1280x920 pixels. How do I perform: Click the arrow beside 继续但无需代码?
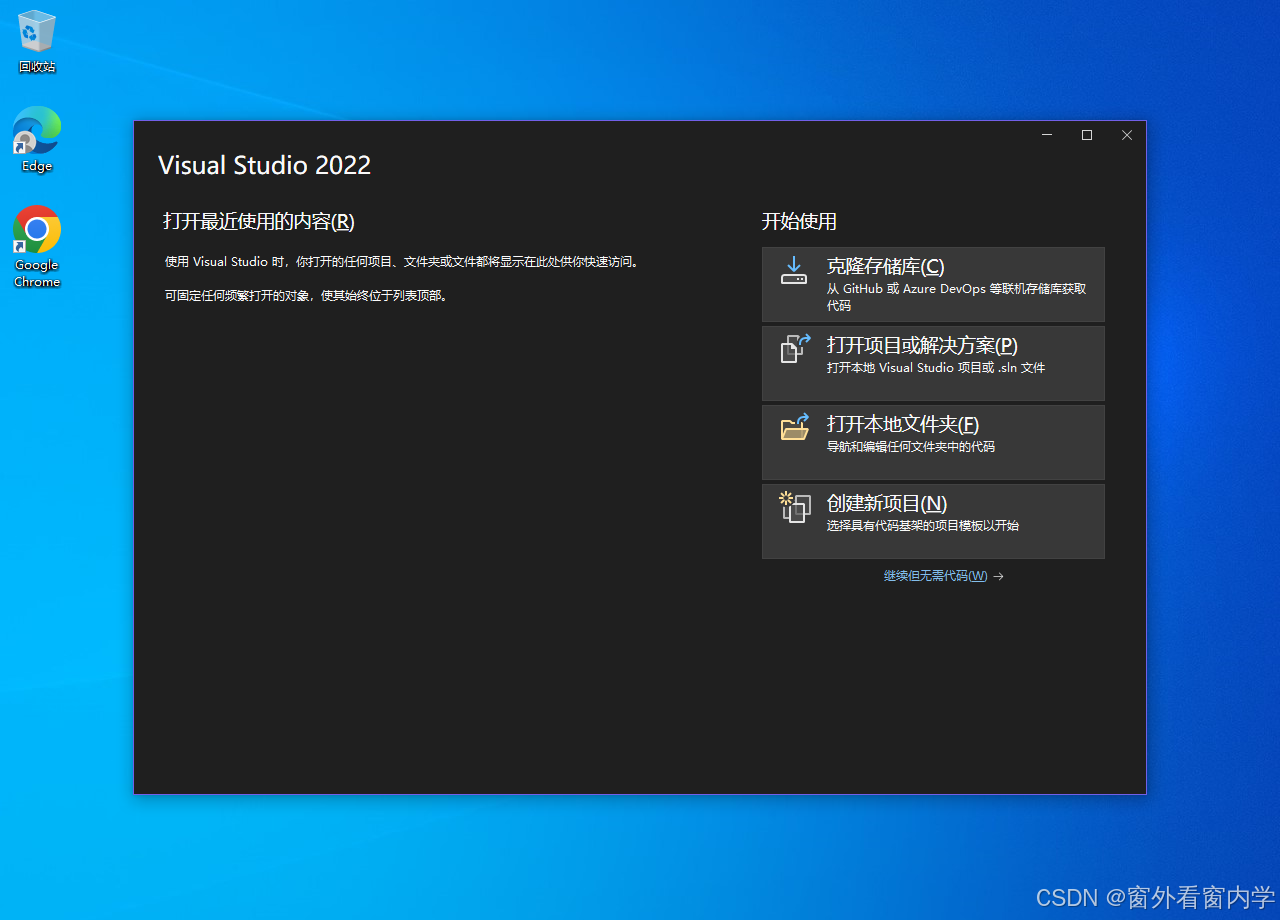998,576
